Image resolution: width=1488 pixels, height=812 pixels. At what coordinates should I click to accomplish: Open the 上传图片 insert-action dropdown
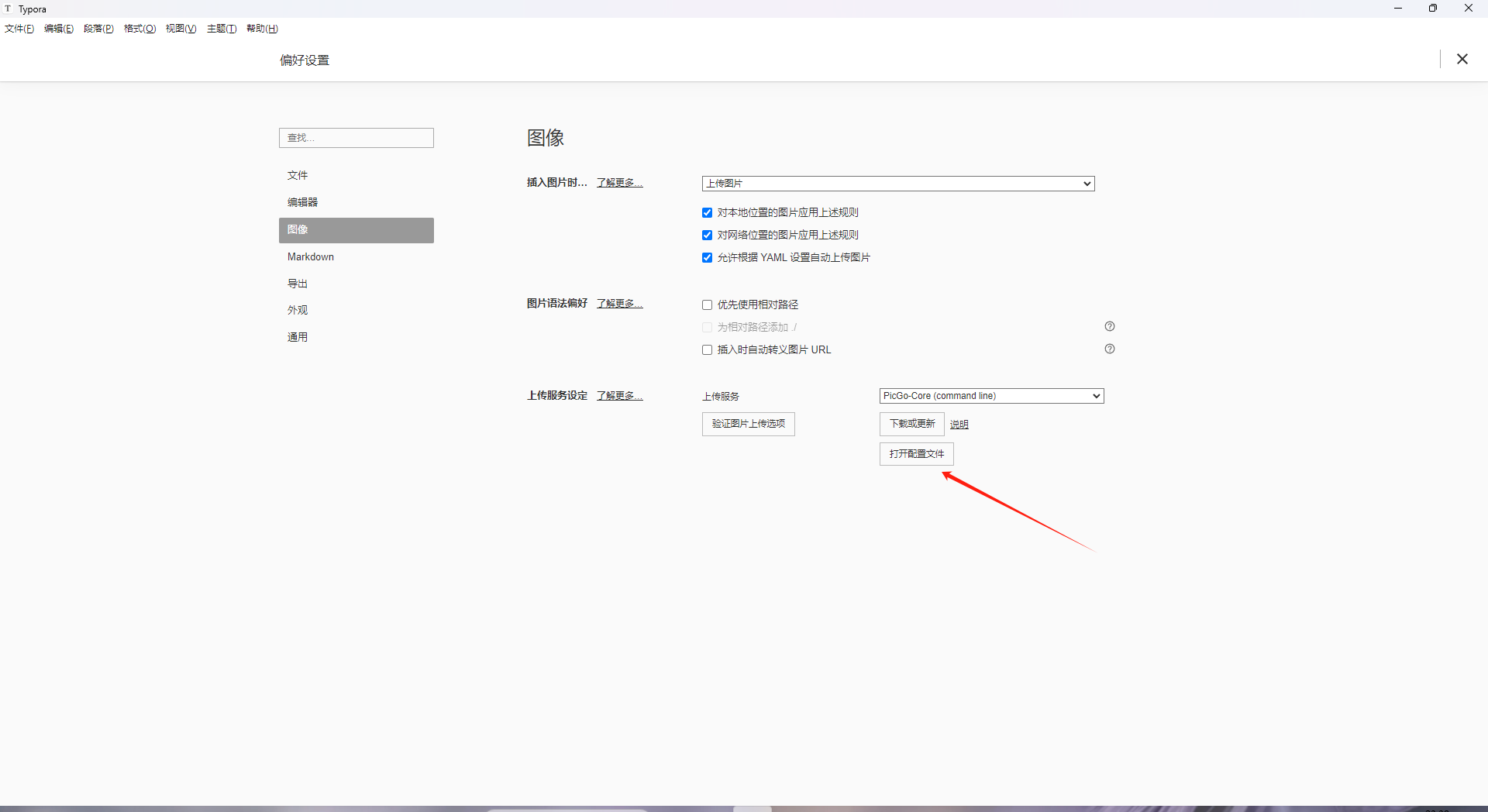897,184
